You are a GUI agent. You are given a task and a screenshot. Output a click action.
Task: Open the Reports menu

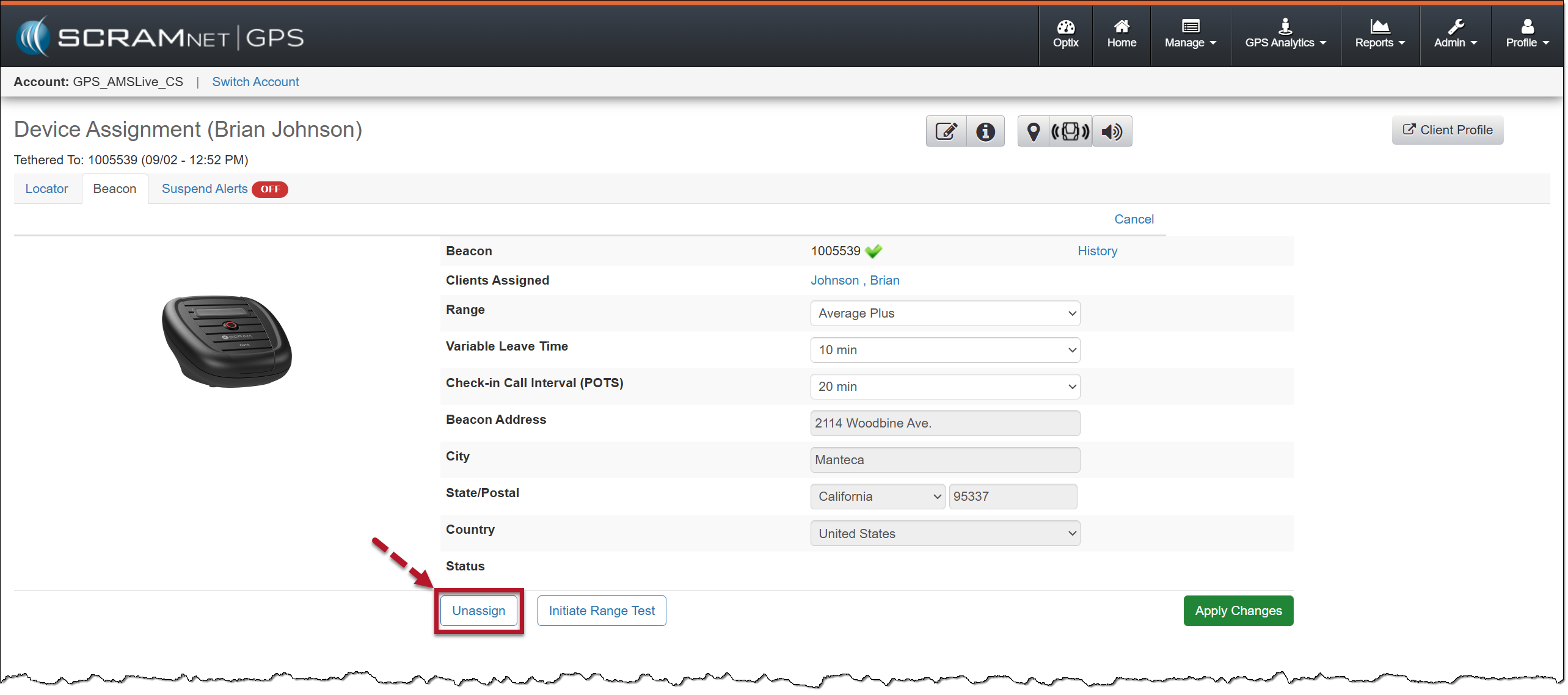point(1379,34)
